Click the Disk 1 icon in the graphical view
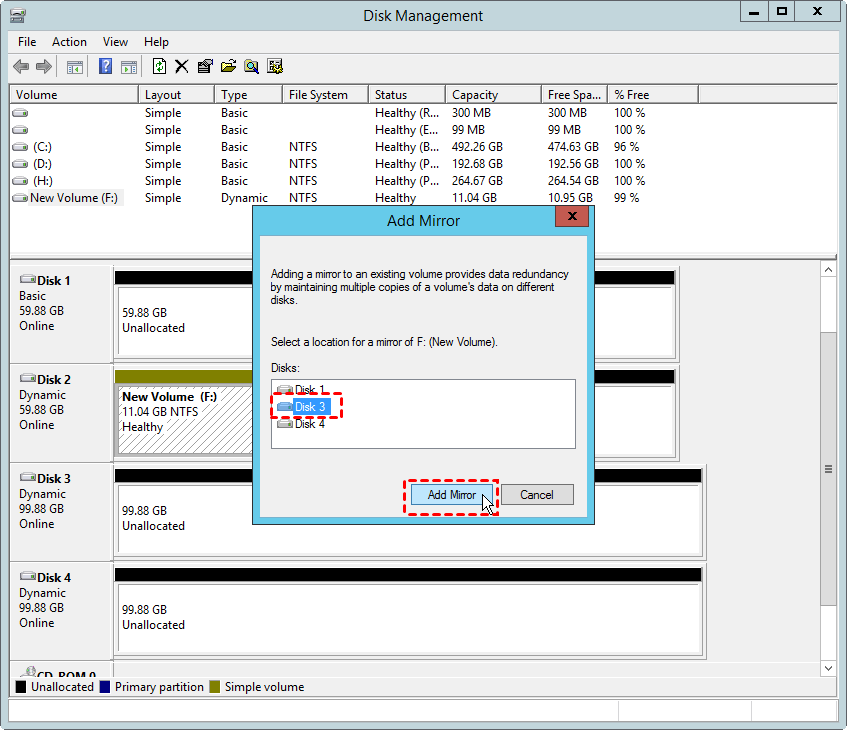 [28, 279]
